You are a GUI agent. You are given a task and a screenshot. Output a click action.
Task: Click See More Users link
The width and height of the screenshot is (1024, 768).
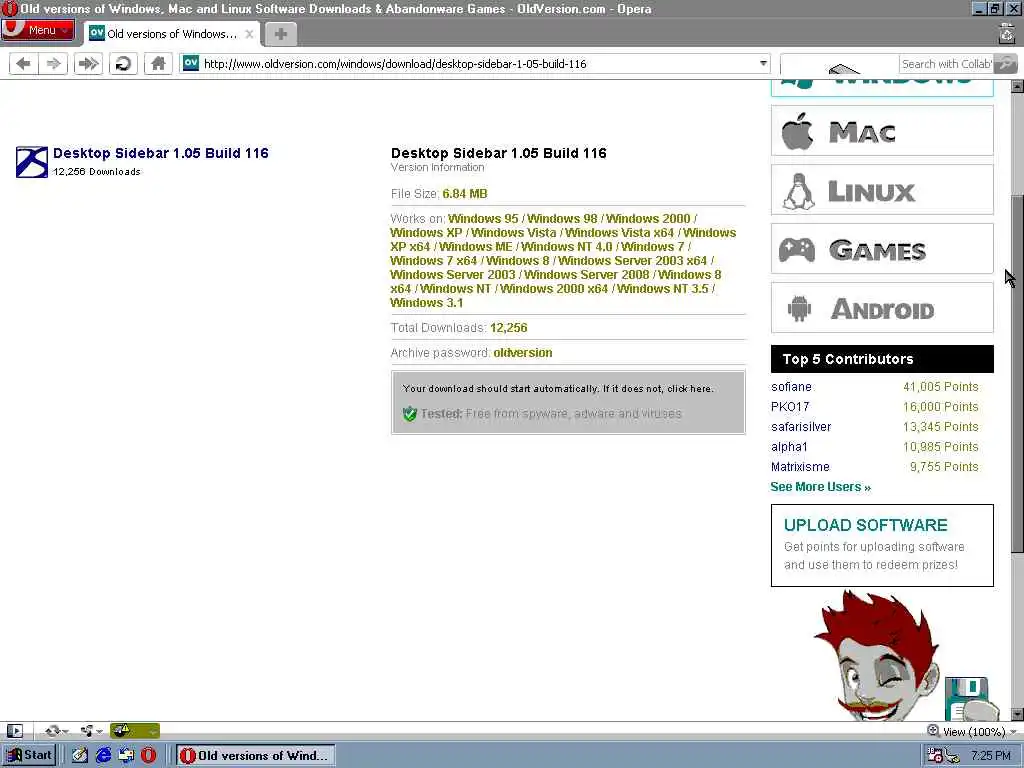point(820,487)
